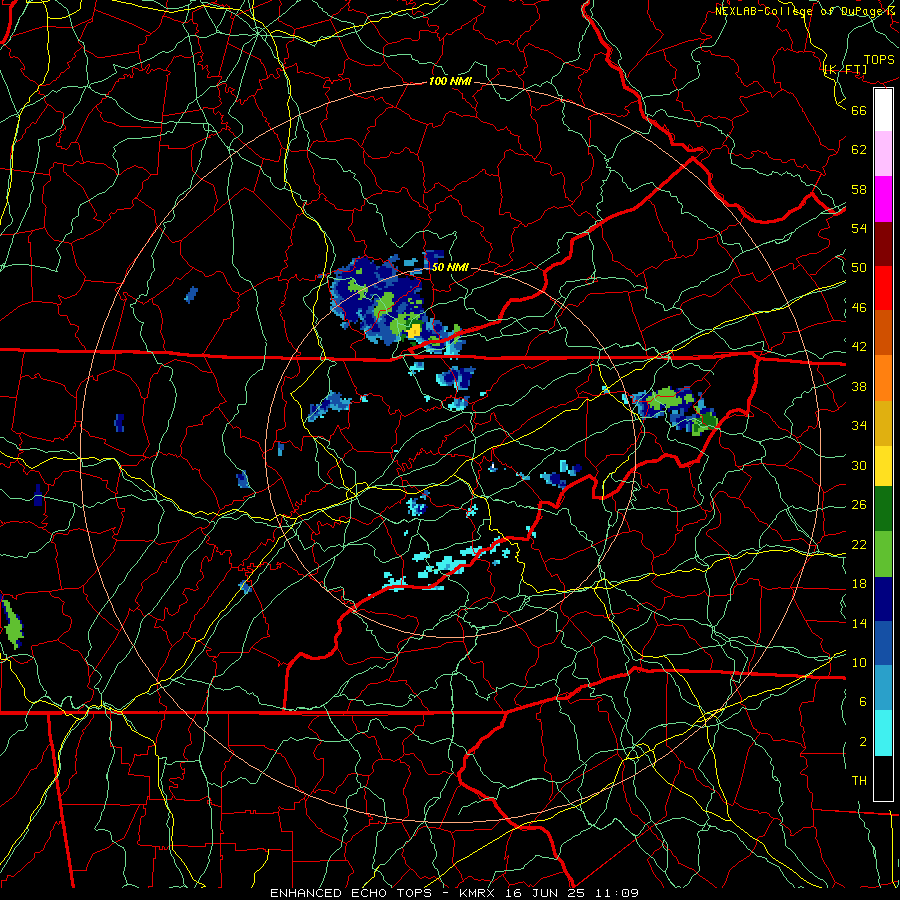Click the legend value "22"

click(859, 544)
